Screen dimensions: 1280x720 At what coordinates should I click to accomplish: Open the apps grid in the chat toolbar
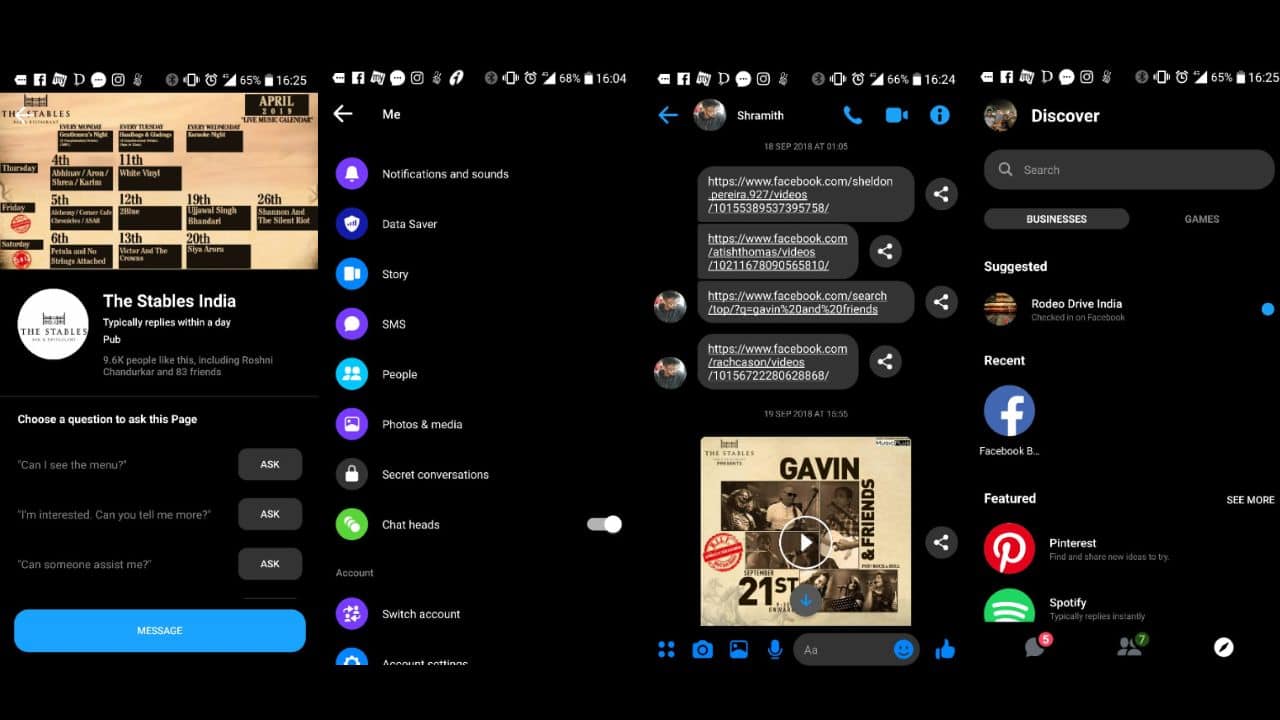666,649
